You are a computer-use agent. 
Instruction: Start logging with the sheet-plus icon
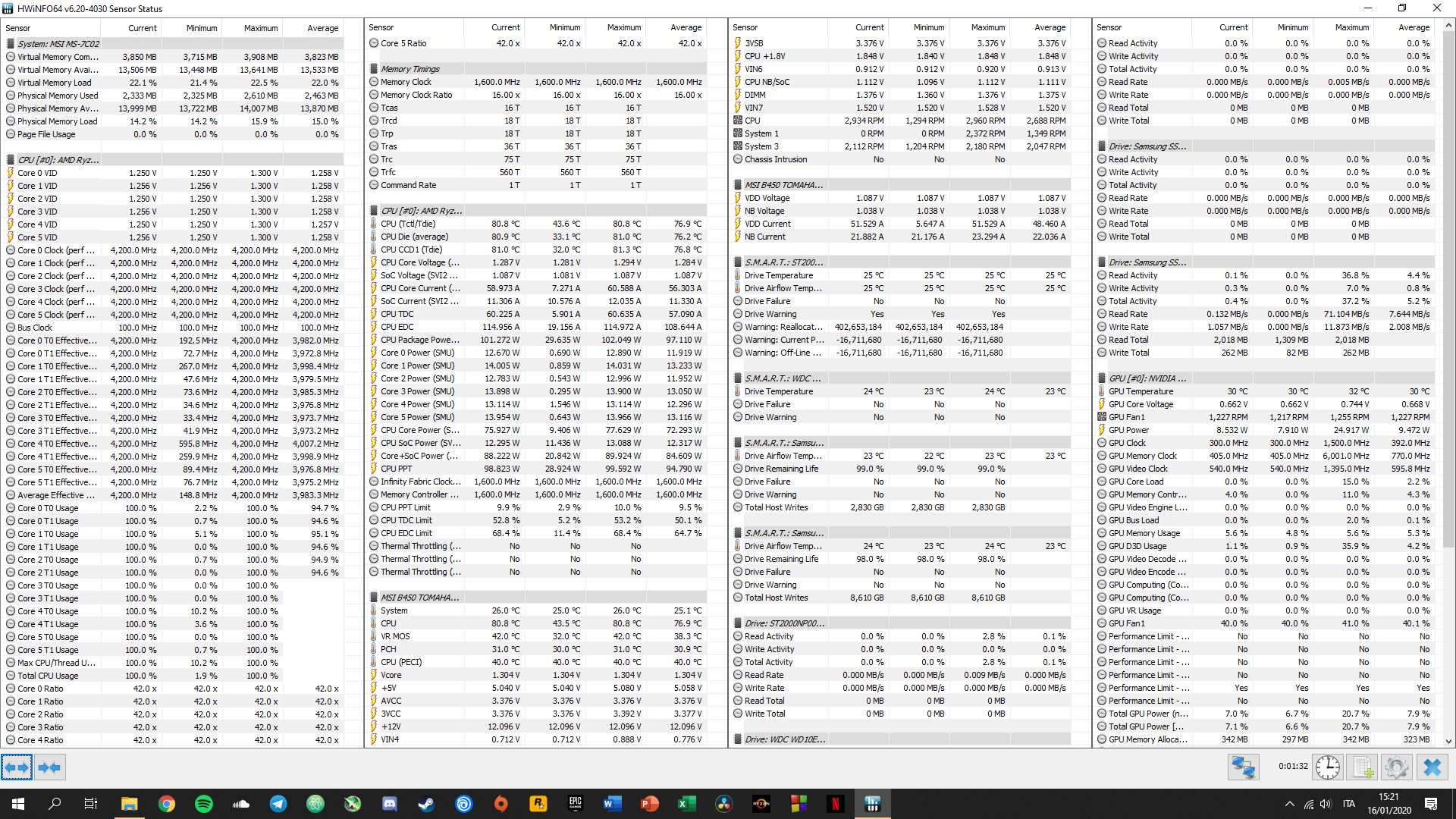[x=1362, y=767]
